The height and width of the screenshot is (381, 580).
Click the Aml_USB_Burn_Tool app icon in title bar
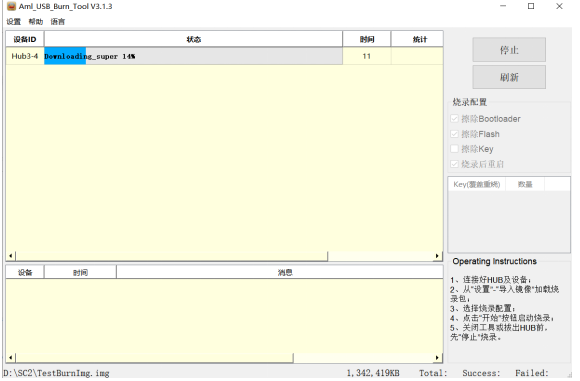tap(11, 6)
